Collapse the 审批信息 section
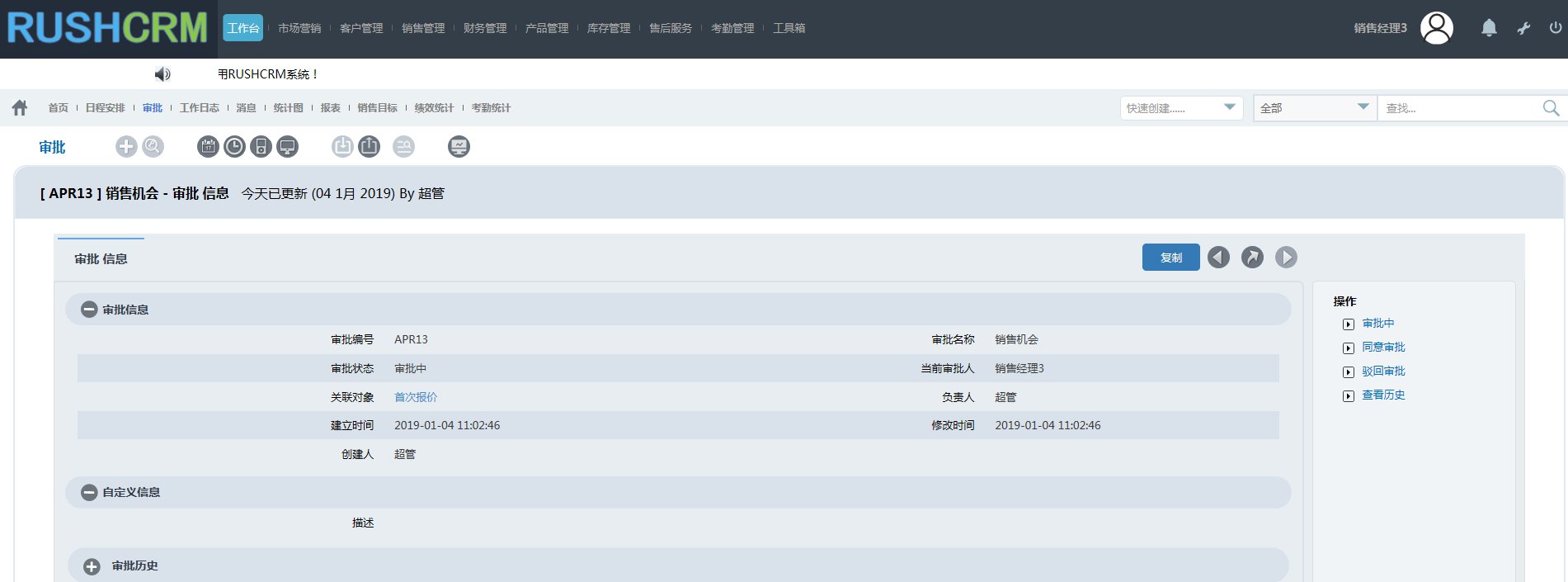 89,310
